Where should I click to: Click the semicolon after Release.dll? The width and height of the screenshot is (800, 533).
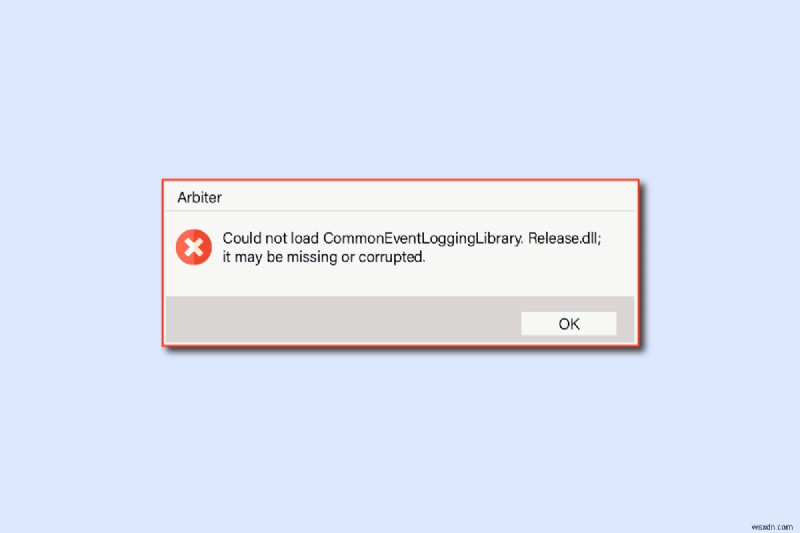(599, 240)
